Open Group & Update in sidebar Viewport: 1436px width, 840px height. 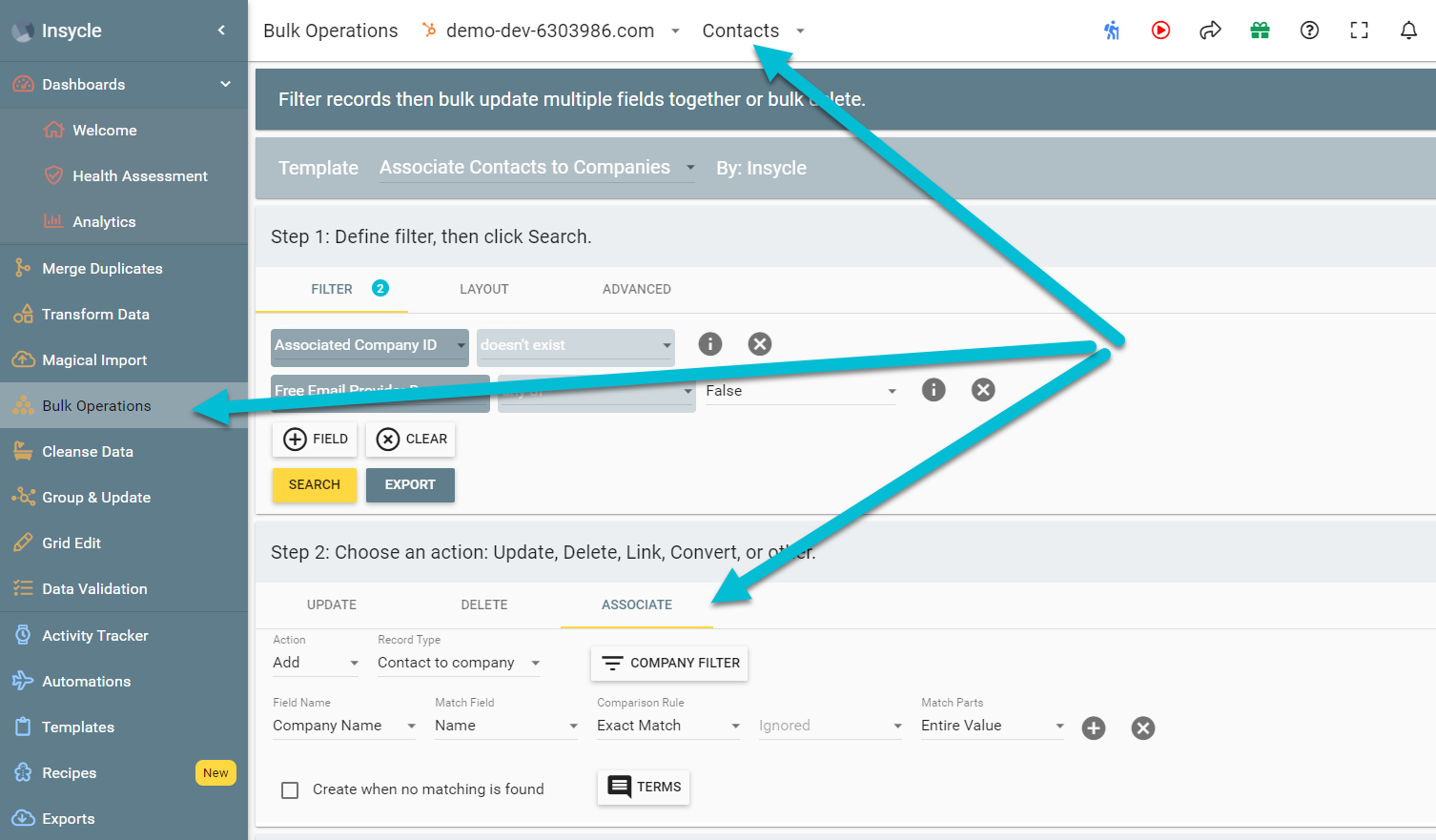[x=124, y=498]
